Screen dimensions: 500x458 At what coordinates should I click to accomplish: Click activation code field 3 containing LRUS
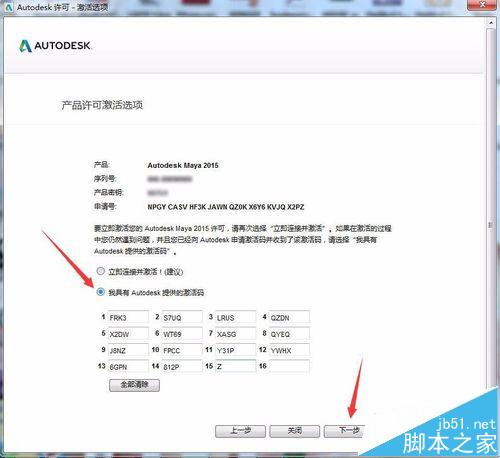[236, 317]
